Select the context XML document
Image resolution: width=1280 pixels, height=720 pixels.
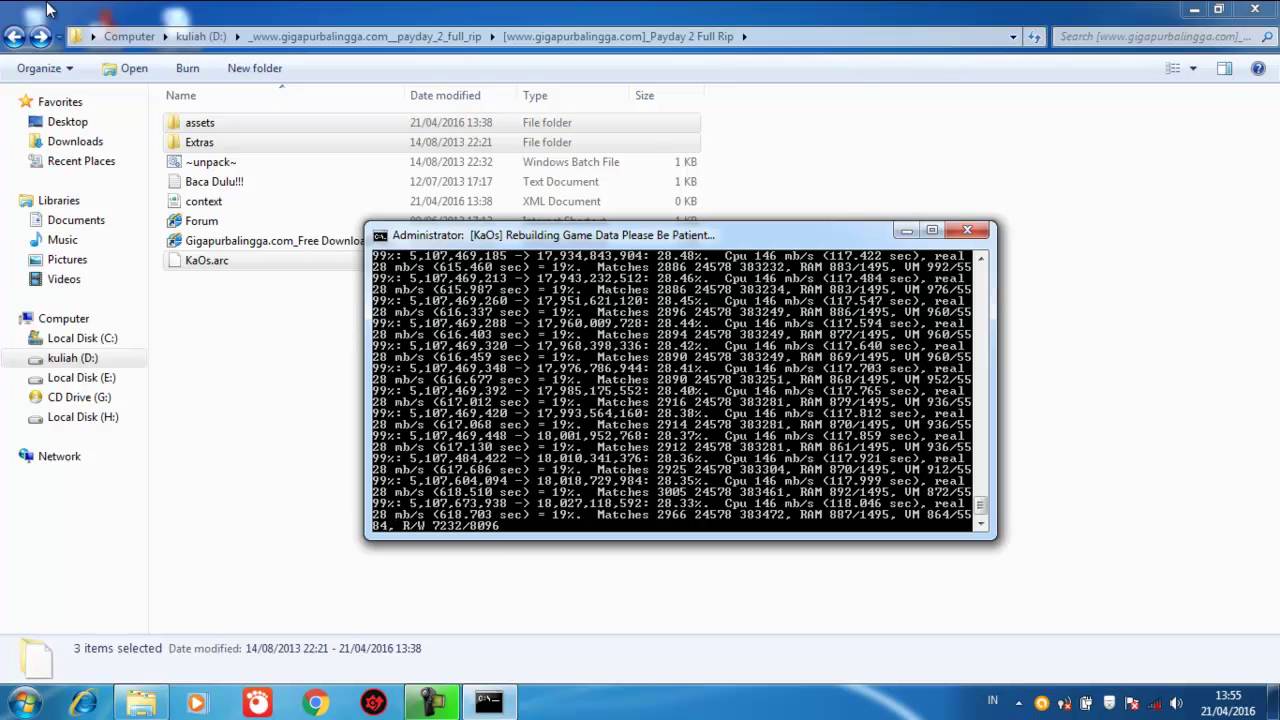pos(203,201)
